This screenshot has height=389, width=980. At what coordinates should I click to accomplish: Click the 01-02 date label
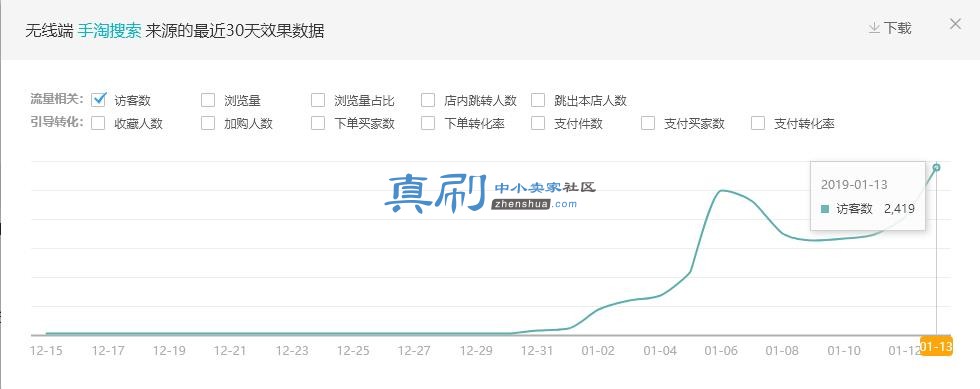pos(598,351)
